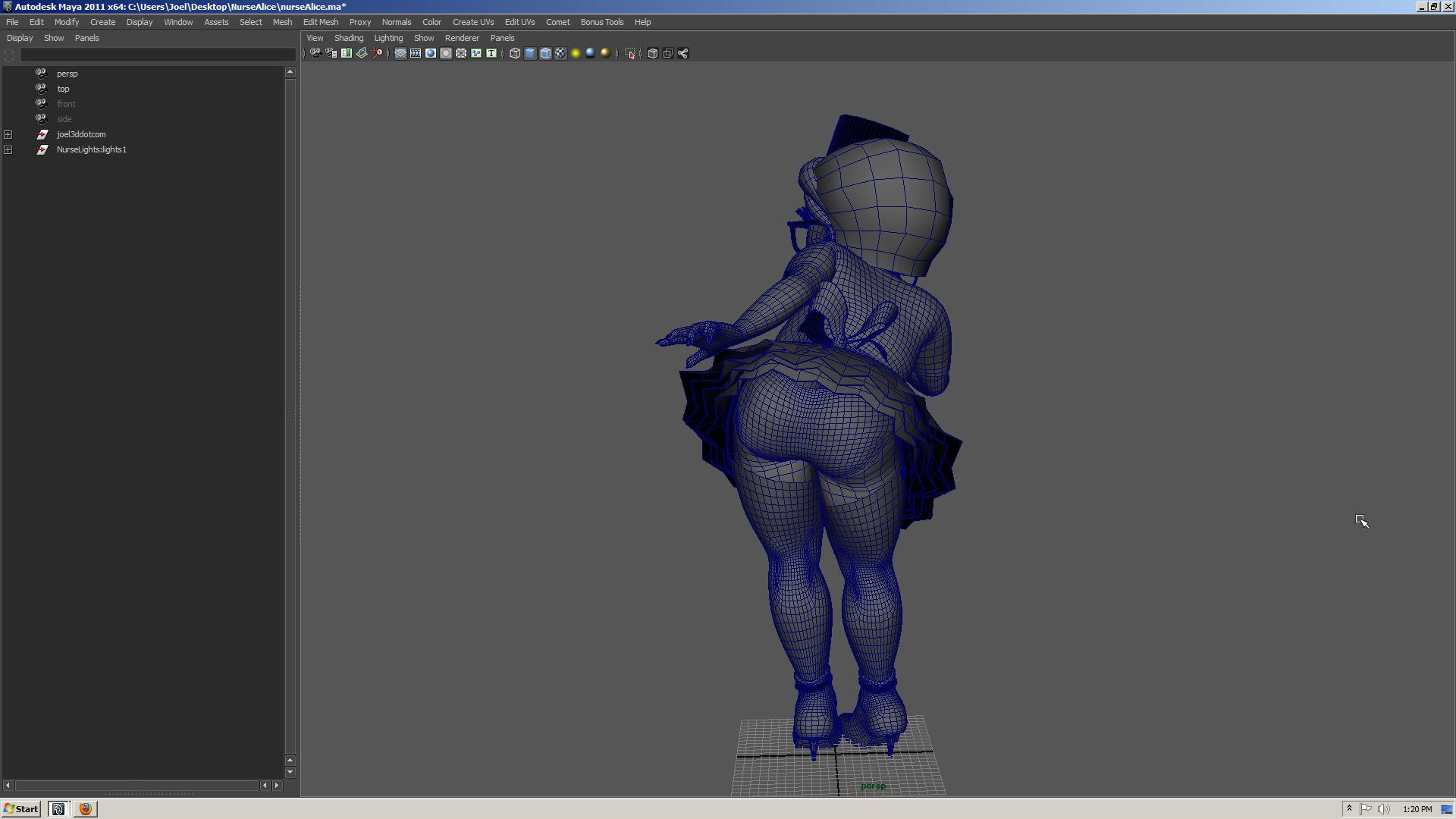Toggle the Resolution Gate icon
The image size is (1456, 819).
[431, 53]
